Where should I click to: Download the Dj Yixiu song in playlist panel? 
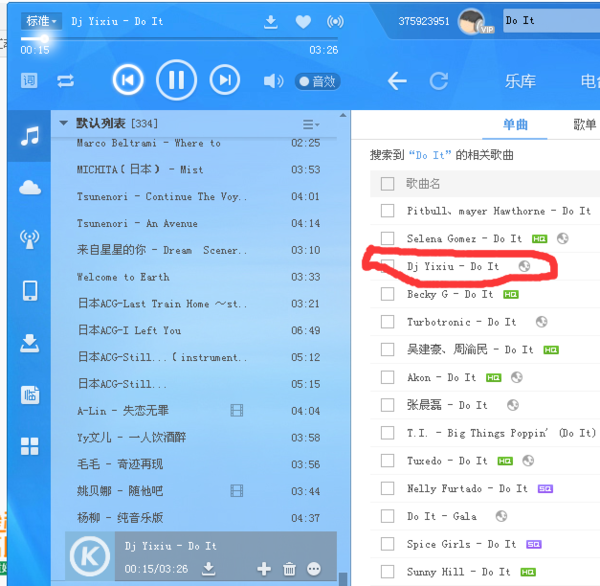tap(209, 569)
